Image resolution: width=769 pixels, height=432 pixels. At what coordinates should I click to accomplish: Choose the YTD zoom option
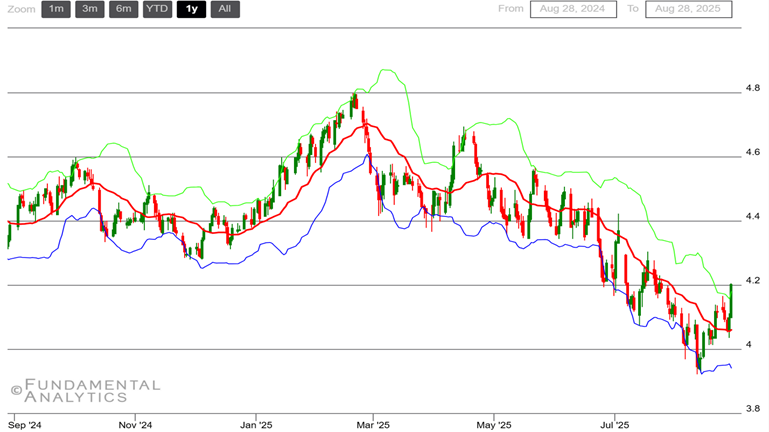pyautogui.click(x=157, y=10)
